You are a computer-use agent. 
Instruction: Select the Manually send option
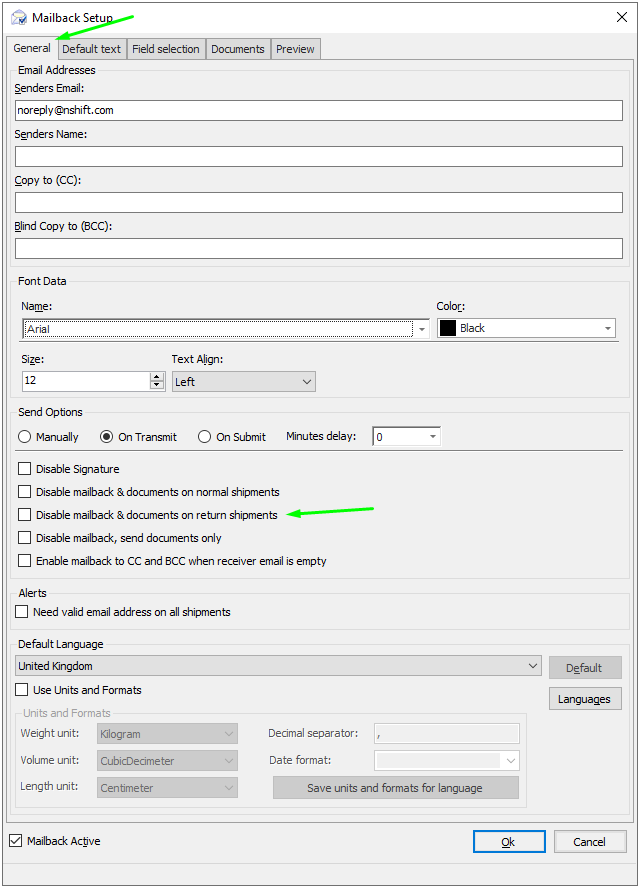coord(26,437)
